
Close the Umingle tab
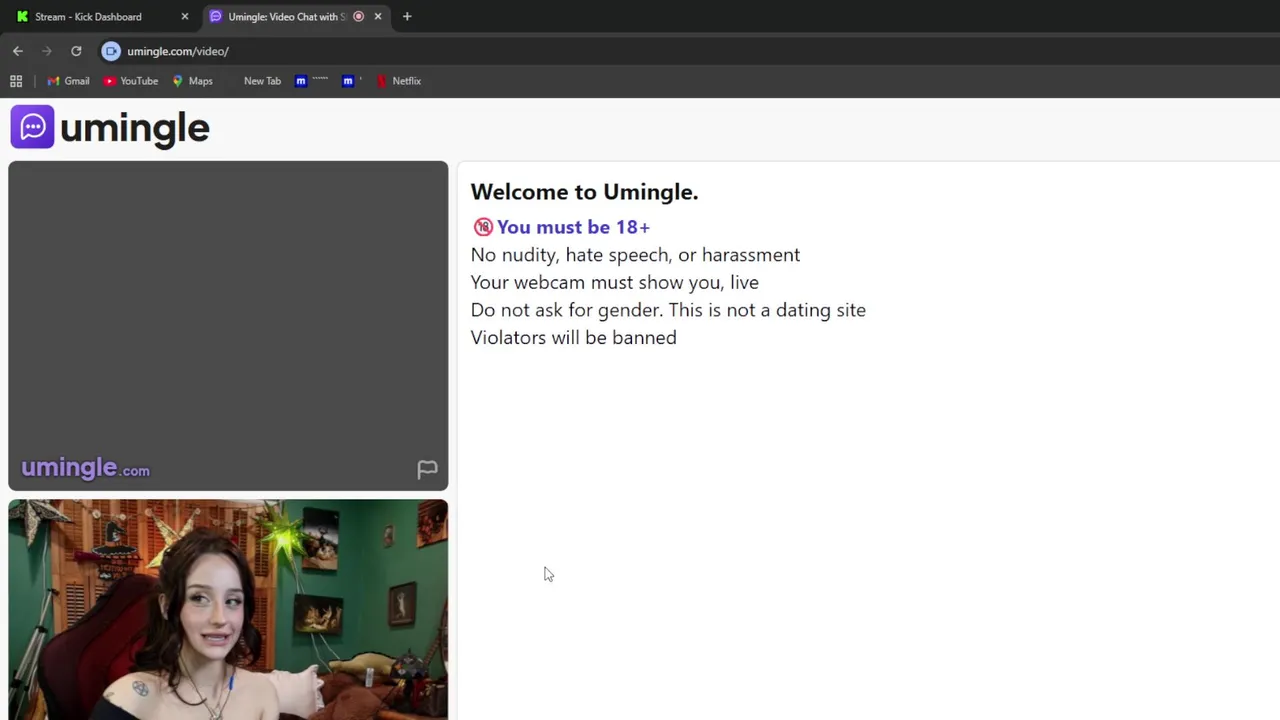[x=378, y=16]
